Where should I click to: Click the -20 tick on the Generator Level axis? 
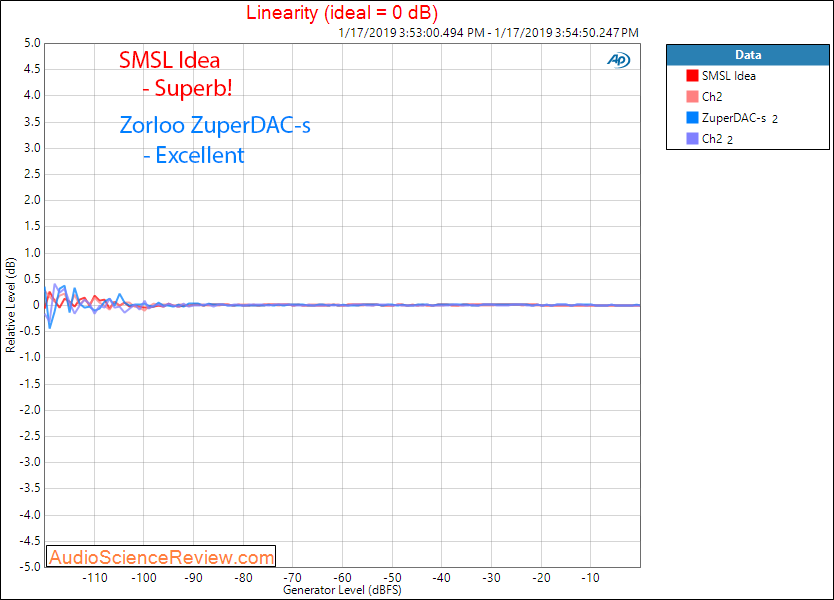[x=541, y=578]
